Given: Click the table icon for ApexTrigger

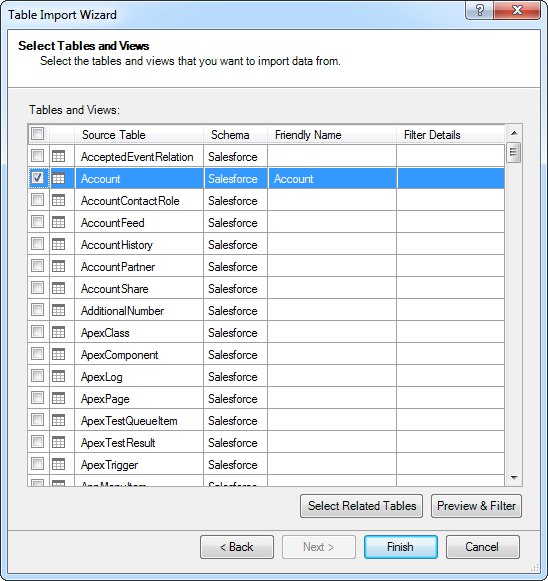Looking at the screenshot, I should point(59,464).
